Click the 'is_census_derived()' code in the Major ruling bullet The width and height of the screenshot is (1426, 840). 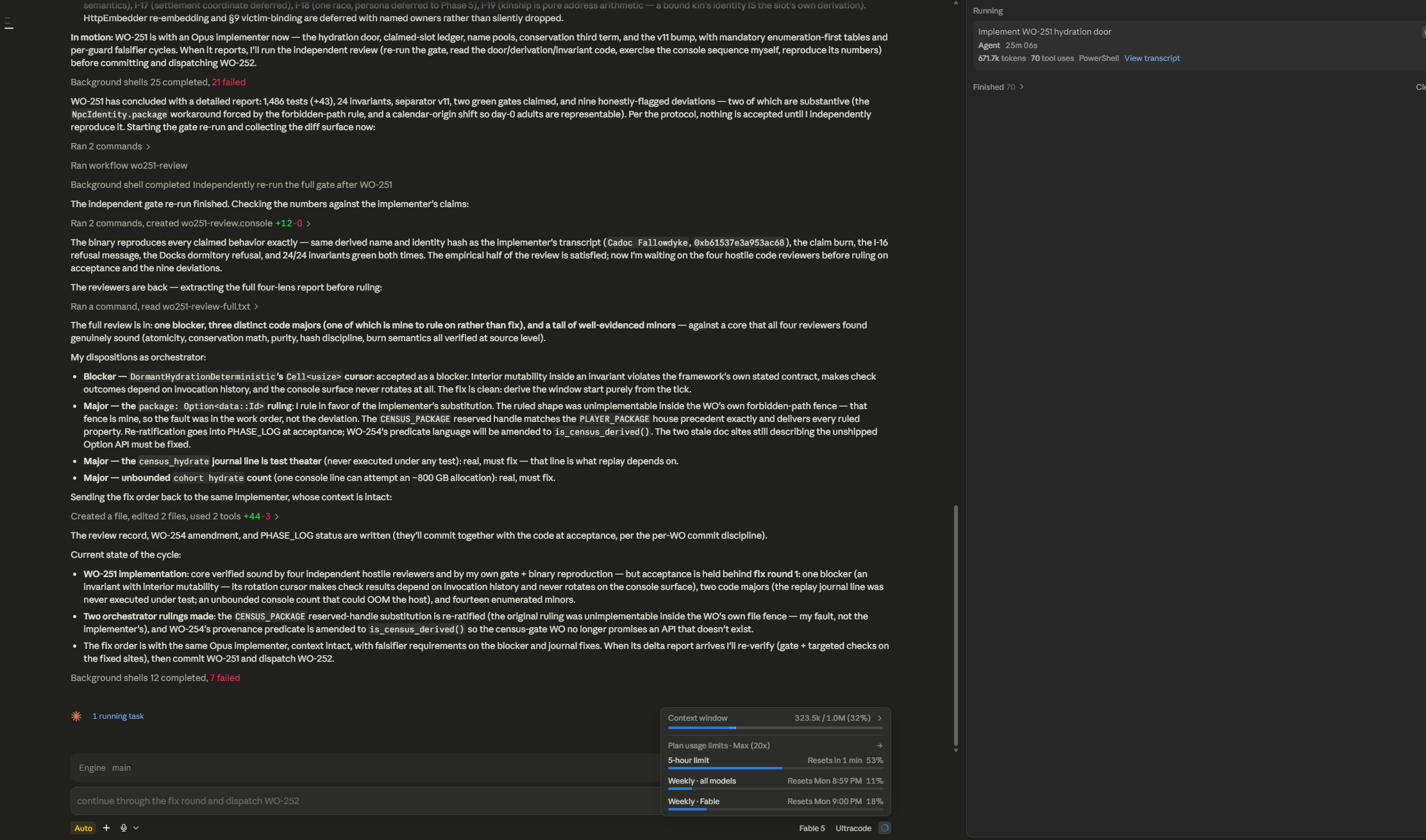602,432
